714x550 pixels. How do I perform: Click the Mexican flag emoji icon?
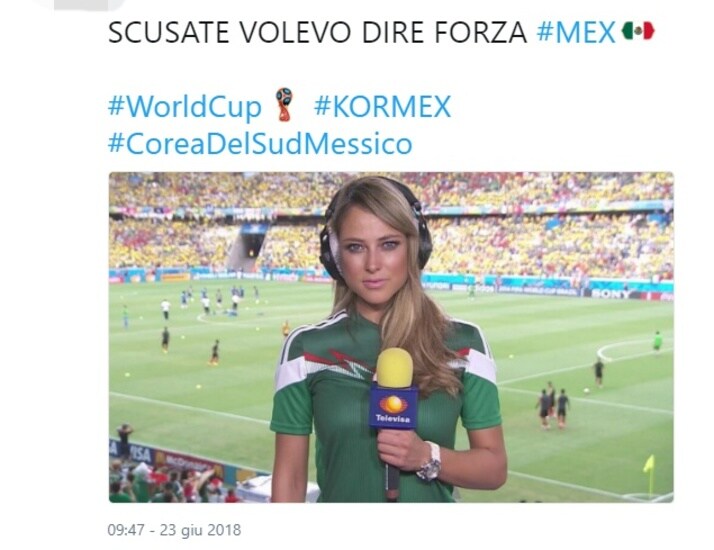[x=638, y=31]
